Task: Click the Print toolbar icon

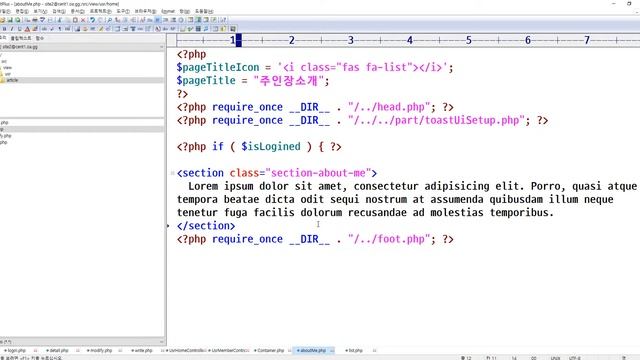Action: point(35,20)
